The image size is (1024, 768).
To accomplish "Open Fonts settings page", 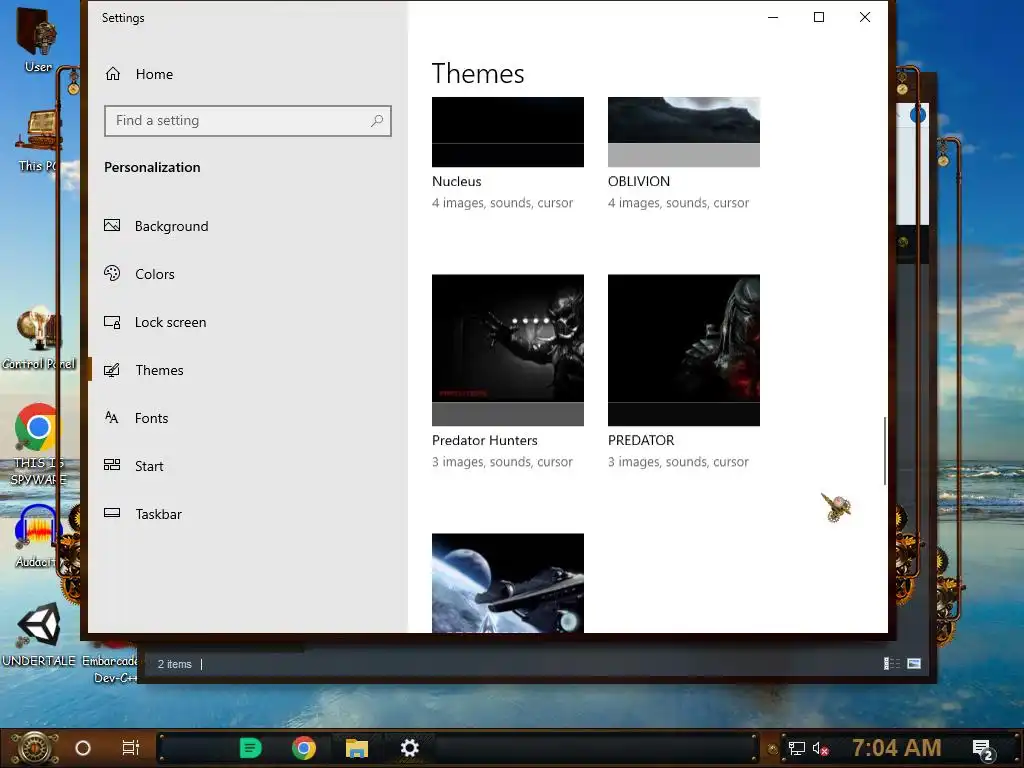I will [x=136, y=418].
